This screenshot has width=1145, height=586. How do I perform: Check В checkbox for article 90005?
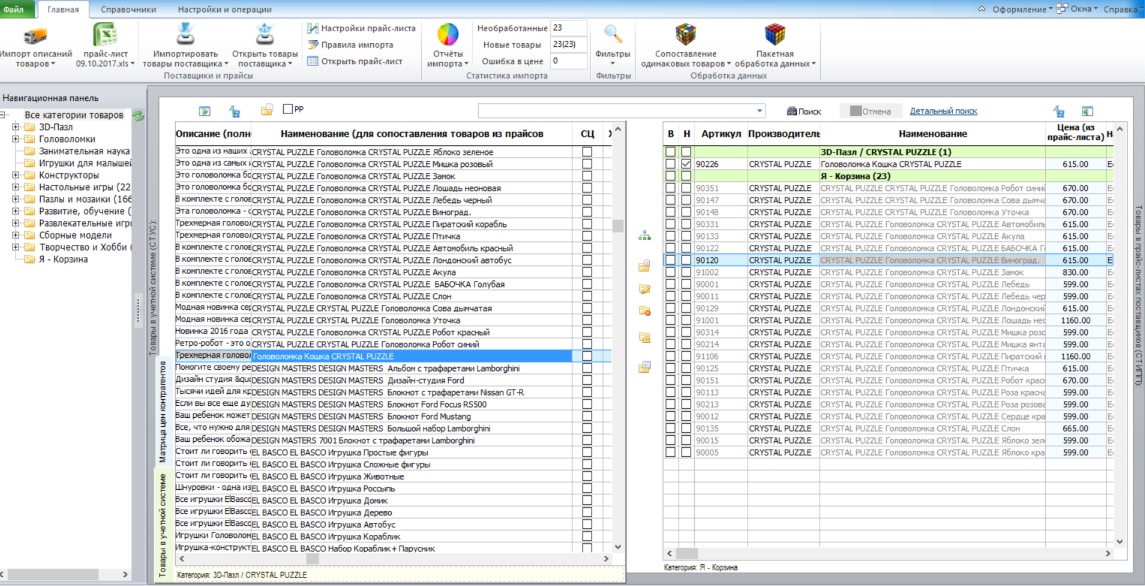point(670,452)
